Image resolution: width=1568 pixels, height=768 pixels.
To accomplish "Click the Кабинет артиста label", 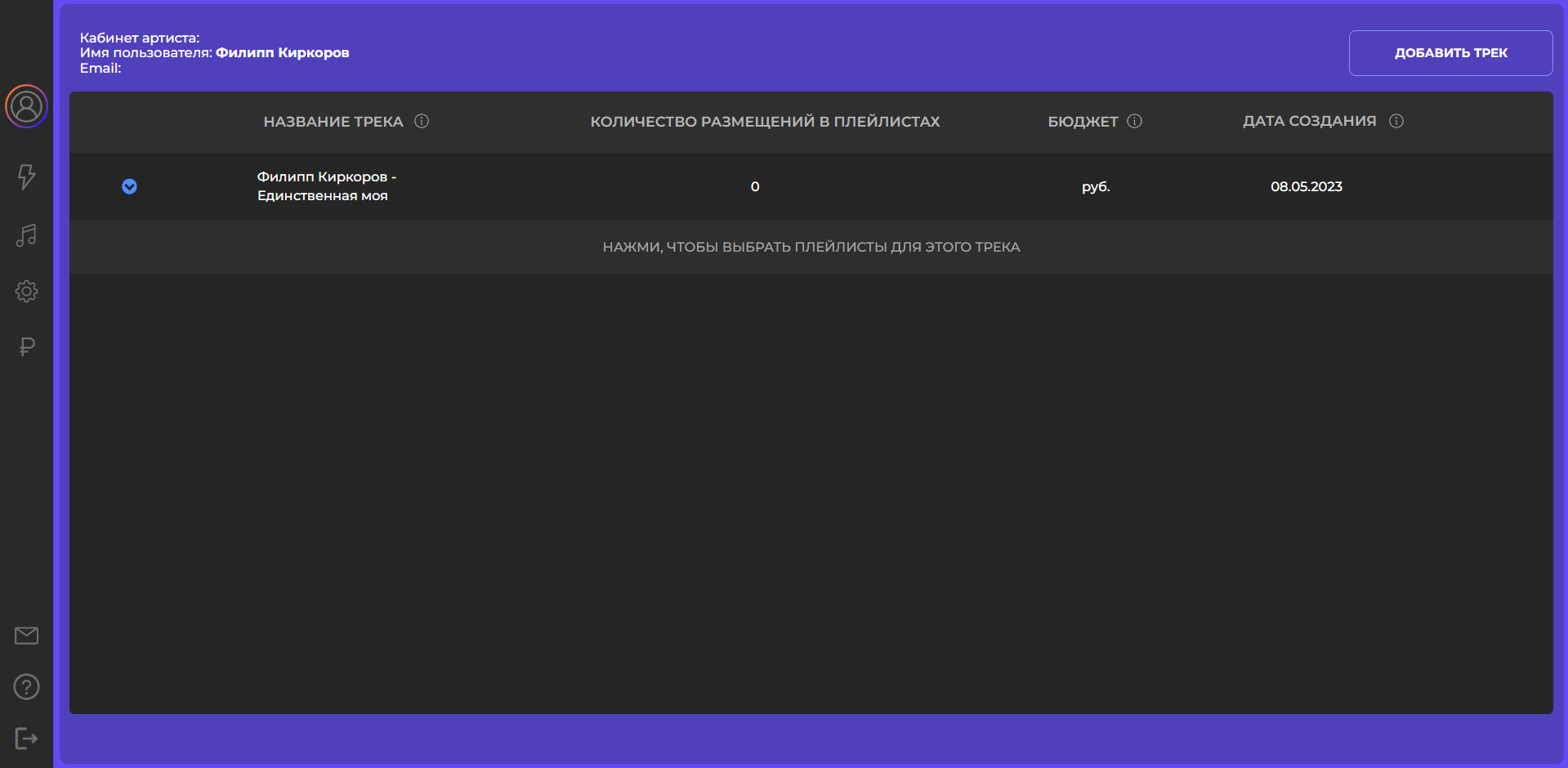I will [140, 38].
